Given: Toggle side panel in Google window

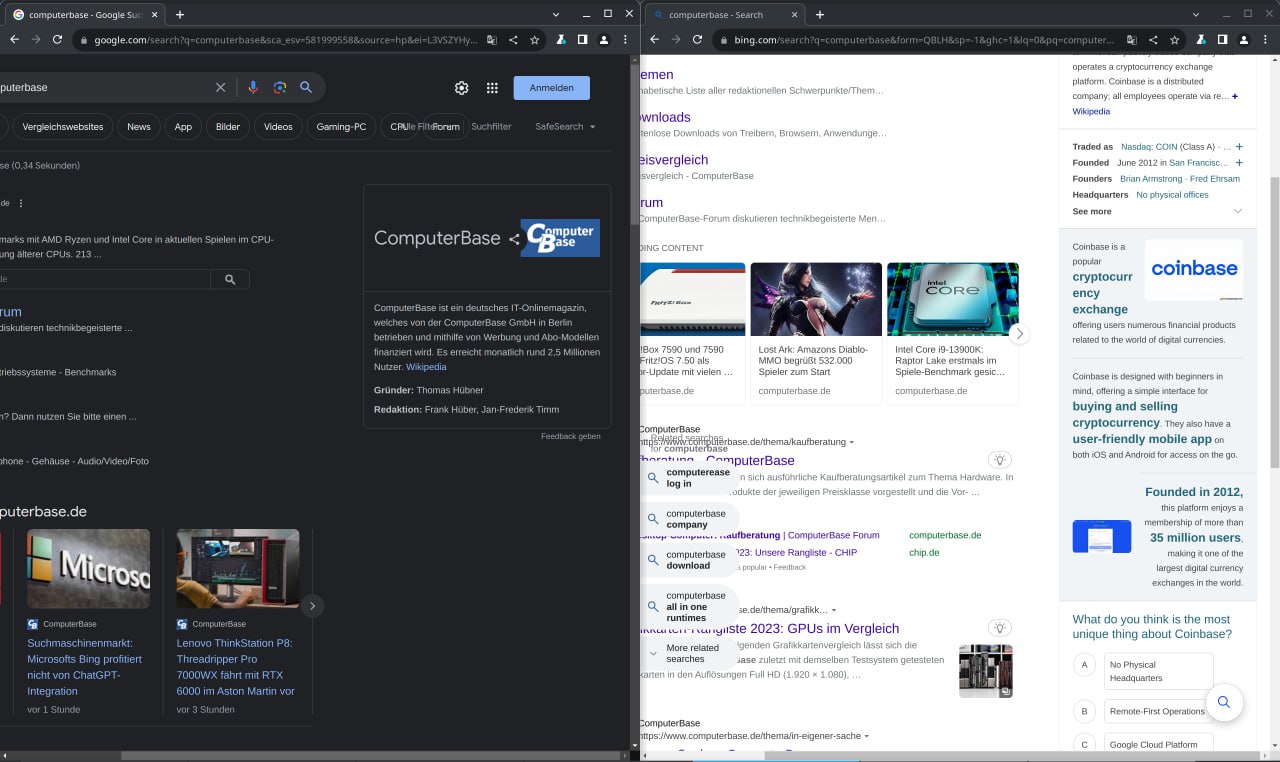Looking at the screenshot, I should [583, 40].
